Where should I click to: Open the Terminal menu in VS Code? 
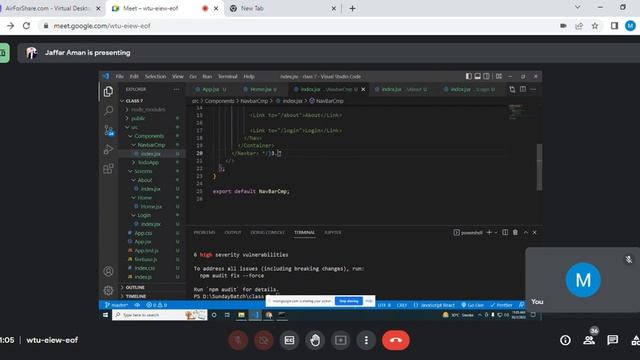click(x=227, y=76)
